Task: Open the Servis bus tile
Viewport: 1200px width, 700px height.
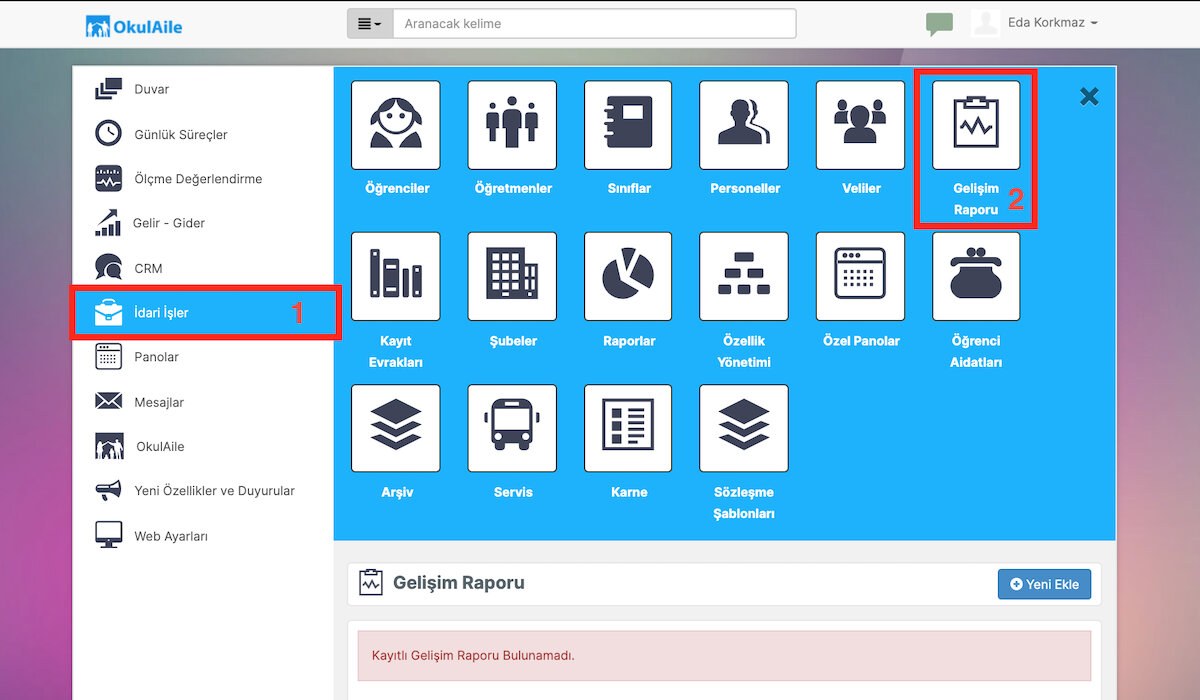Action: tap(512, 428)
